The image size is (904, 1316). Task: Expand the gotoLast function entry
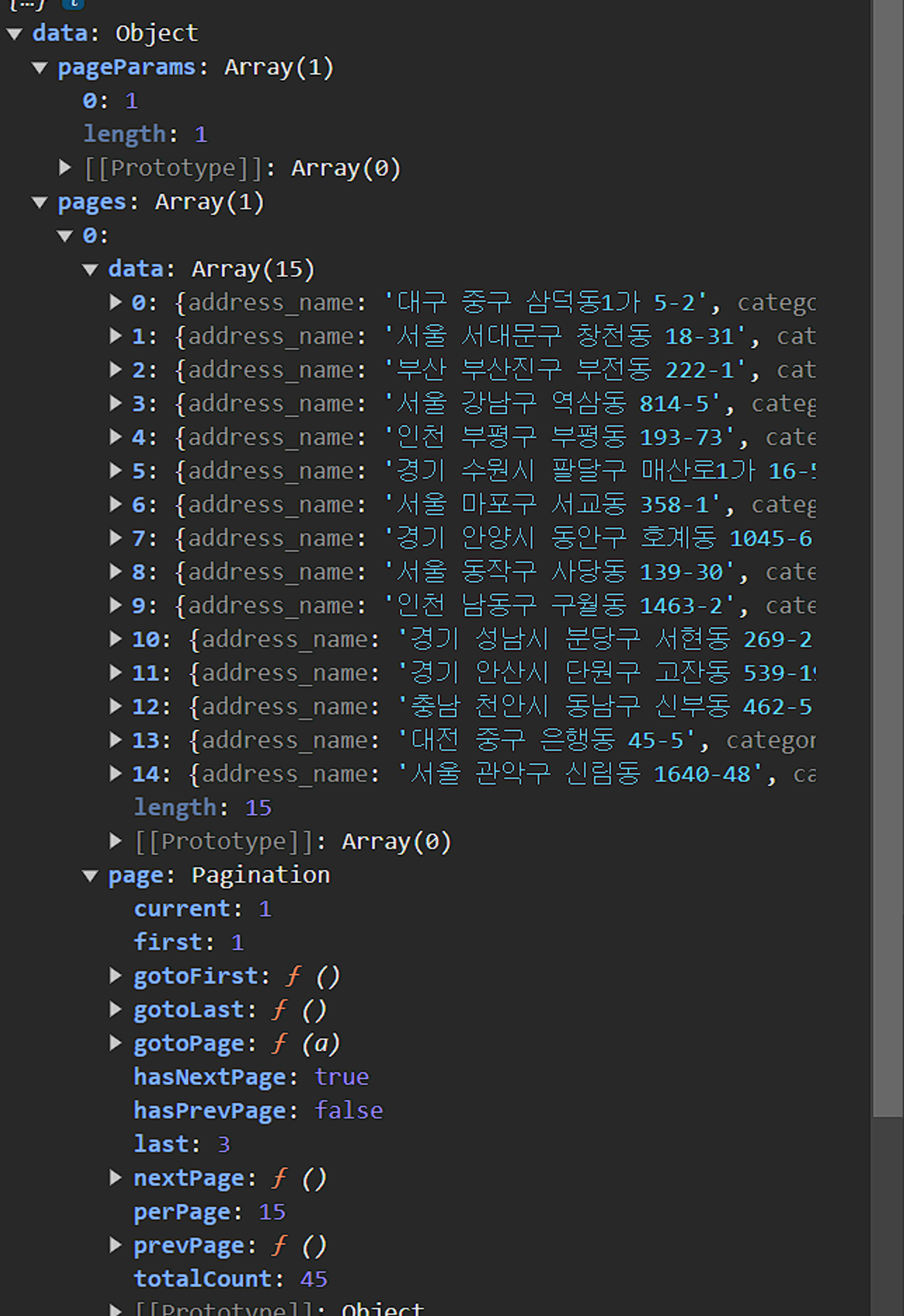click(x=116, y=1010)
